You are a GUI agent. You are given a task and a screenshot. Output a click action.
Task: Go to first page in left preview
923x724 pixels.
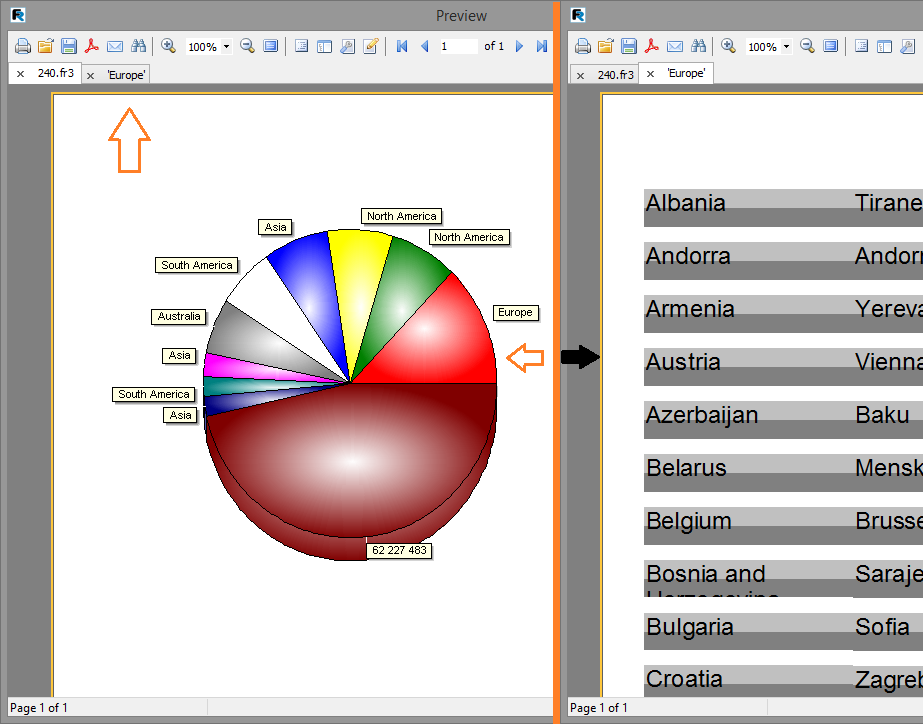[402, 46]
